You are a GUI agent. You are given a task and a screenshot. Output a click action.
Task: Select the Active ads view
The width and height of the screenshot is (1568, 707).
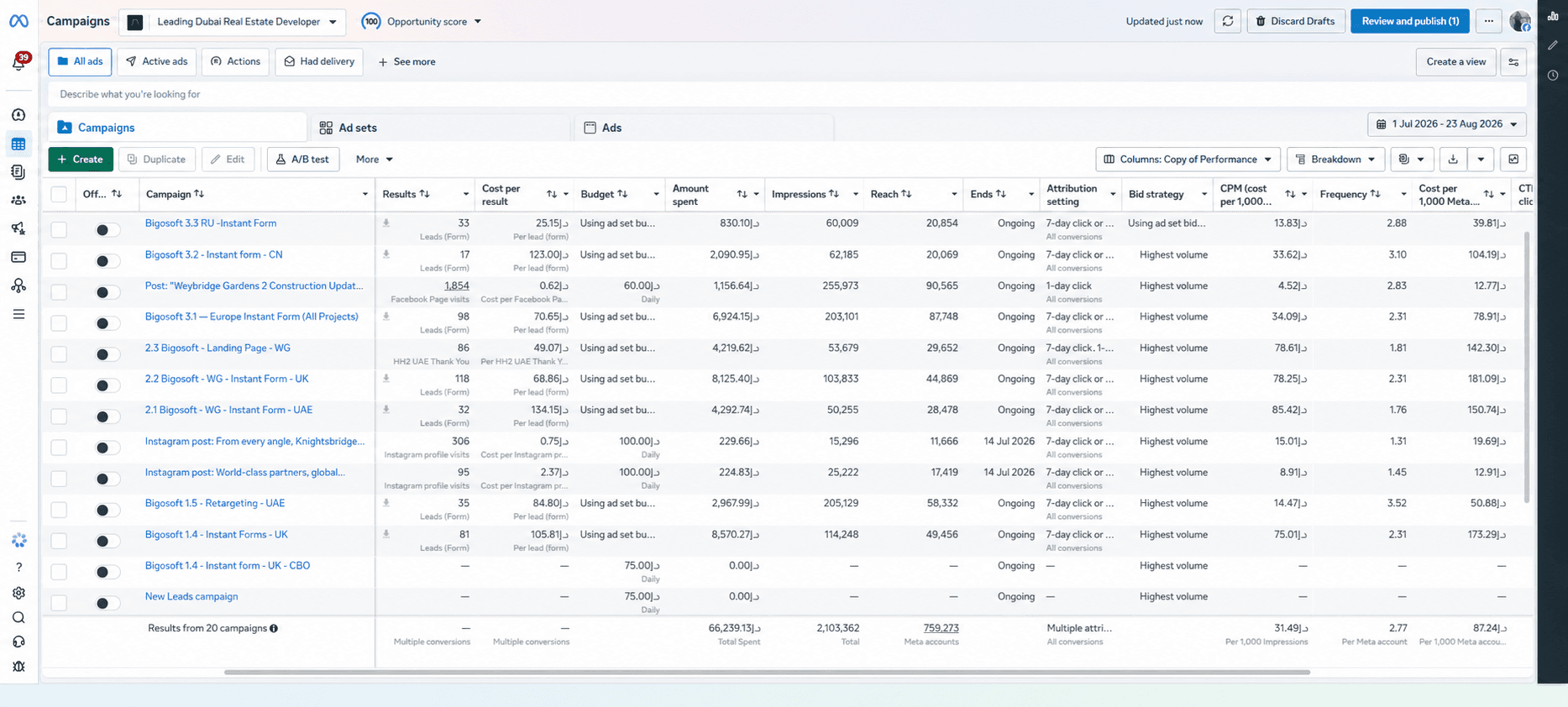157,62
